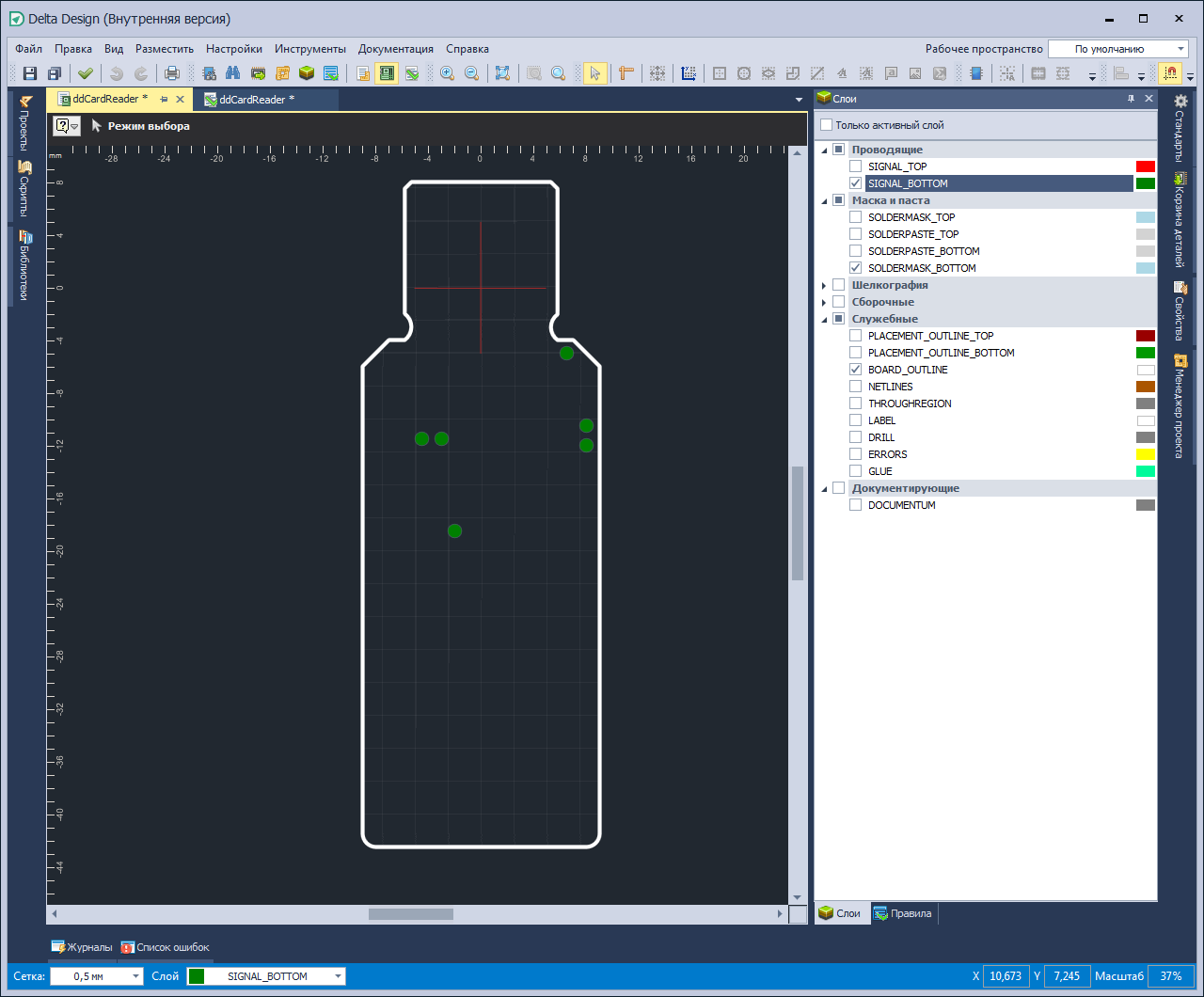Open the Инструменты menu
1204x997 pixels.
click(310, 49)
